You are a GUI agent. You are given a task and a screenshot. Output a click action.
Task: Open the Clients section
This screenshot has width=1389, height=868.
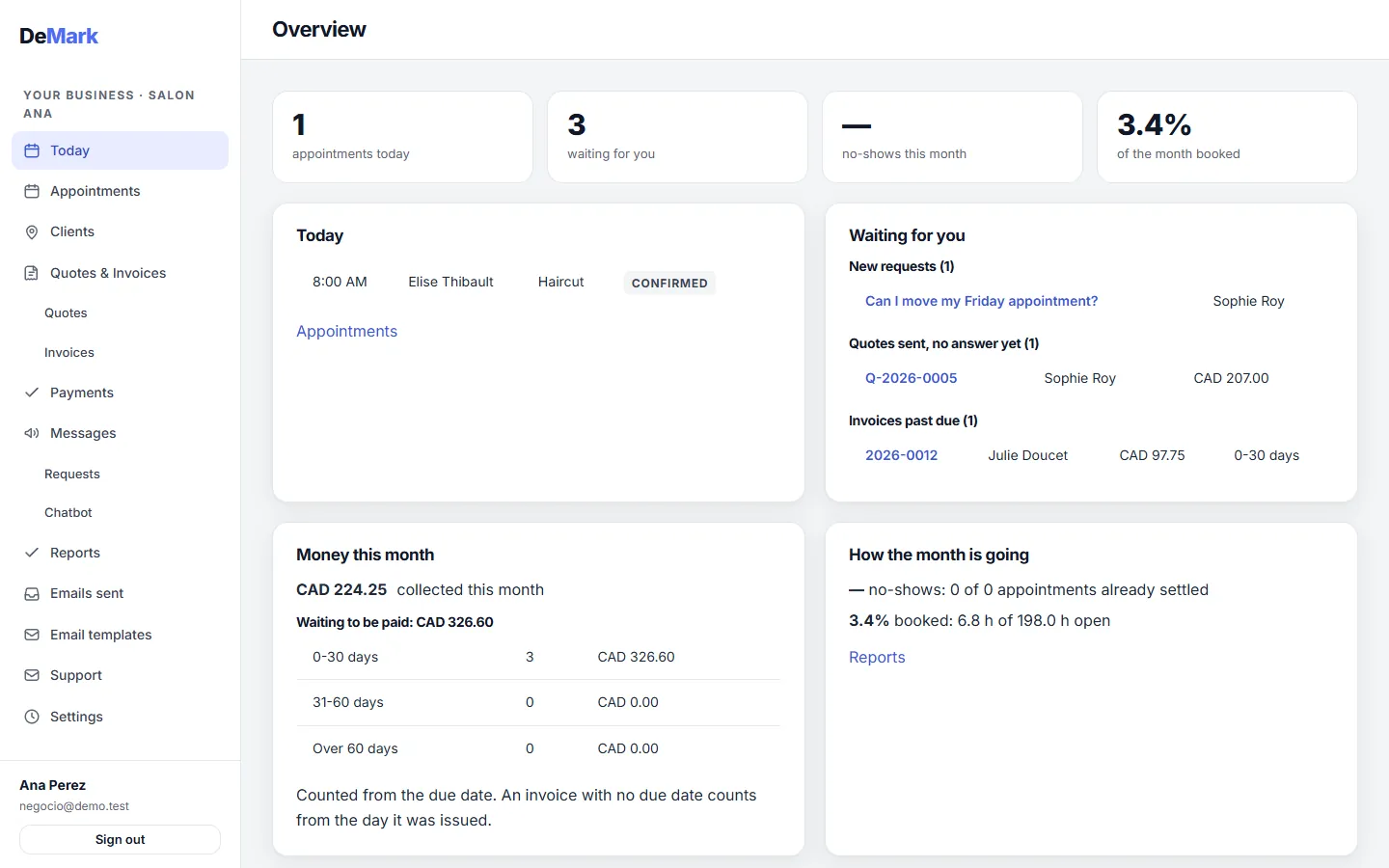(120, 232)
